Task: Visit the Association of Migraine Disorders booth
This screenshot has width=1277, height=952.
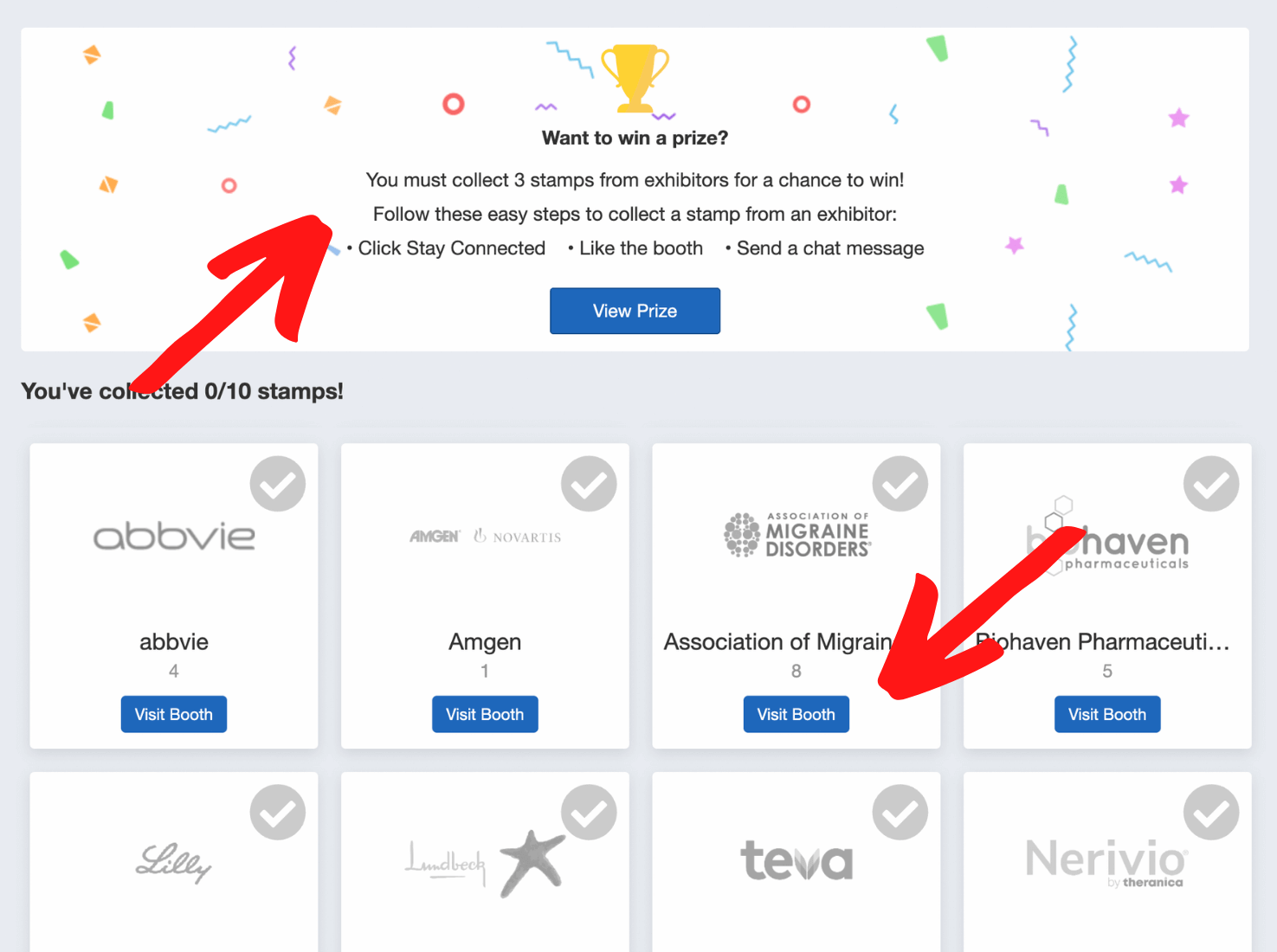Action: pyautogui.click(x=796, y=714)
